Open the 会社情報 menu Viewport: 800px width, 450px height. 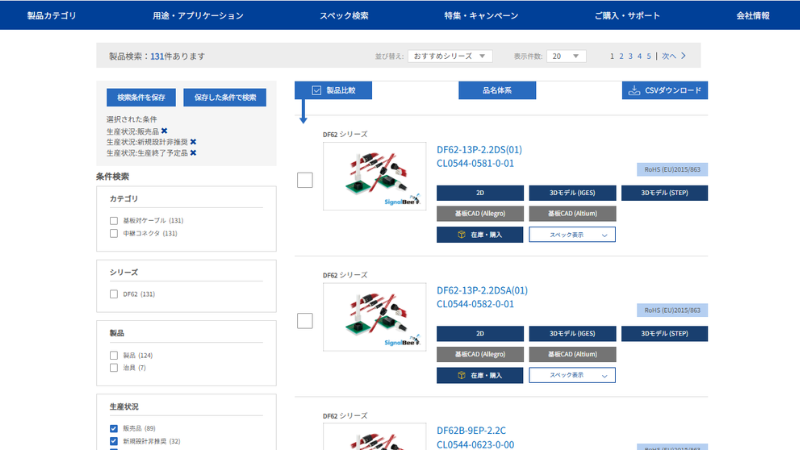point(753,15)
